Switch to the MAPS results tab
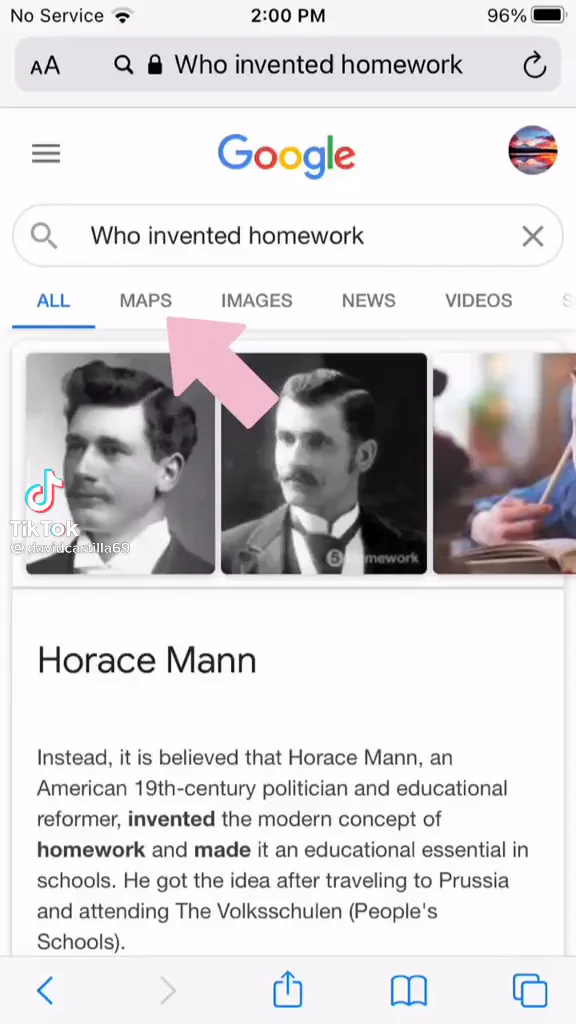Image resolution: width=576 pixels, height=1024 pixels. [146, 300]
